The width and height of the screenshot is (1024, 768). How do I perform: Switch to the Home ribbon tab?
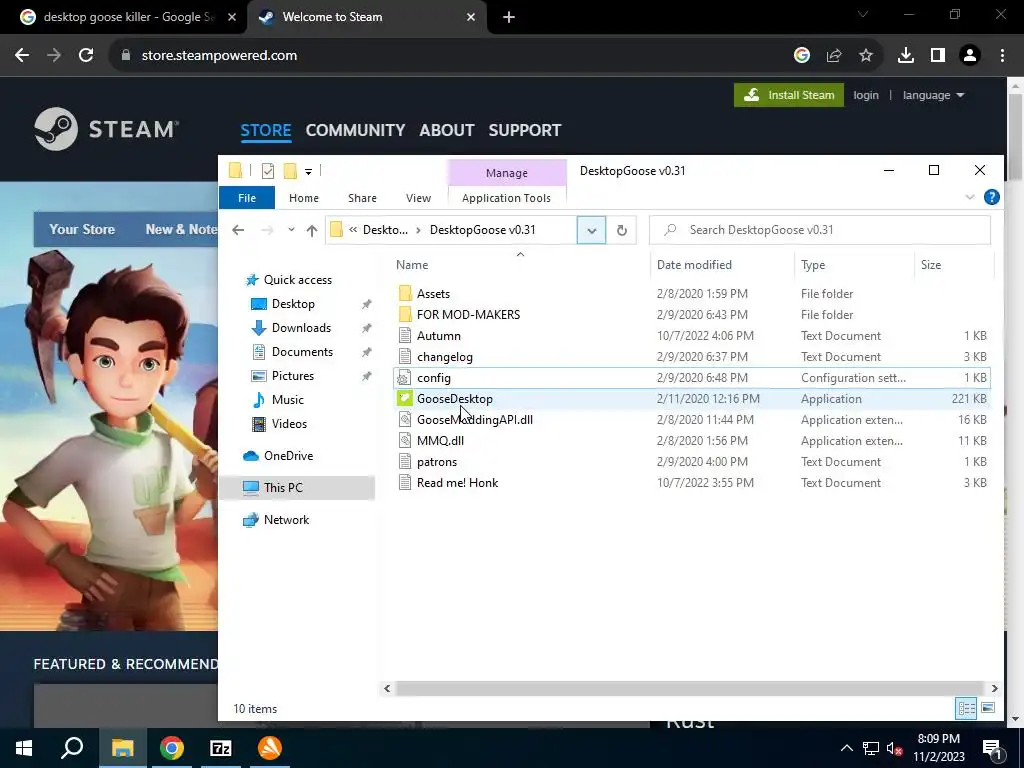(304, 198)
